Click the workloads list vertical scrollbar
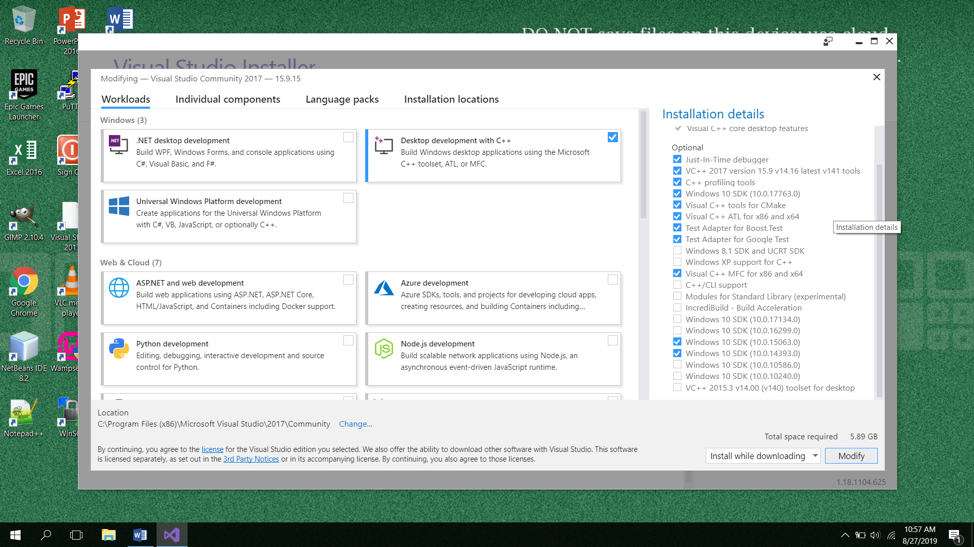This screenshot has height=547, width=974. click(x=644, y=165)
